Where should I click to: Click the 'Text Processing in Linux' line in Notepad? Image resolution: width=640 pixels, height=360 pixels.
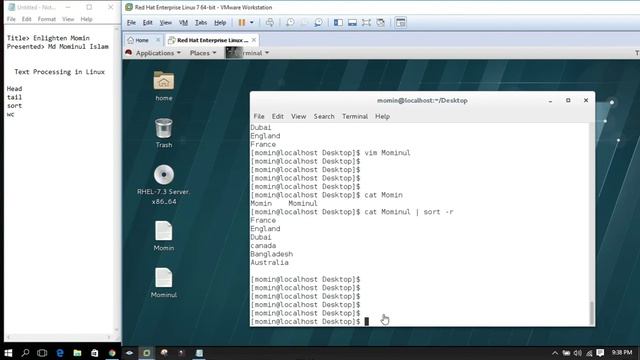click(x=60, y=72)
